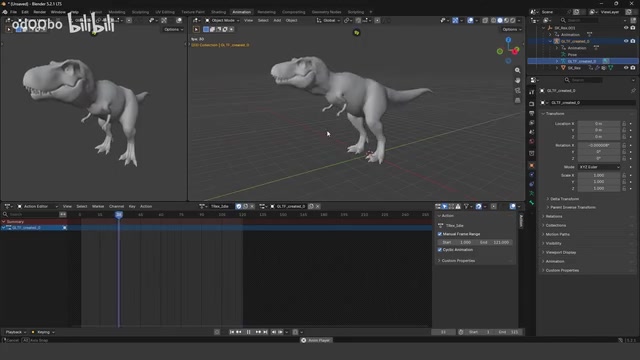Click the Scale X value field

[x=599, y=175]
